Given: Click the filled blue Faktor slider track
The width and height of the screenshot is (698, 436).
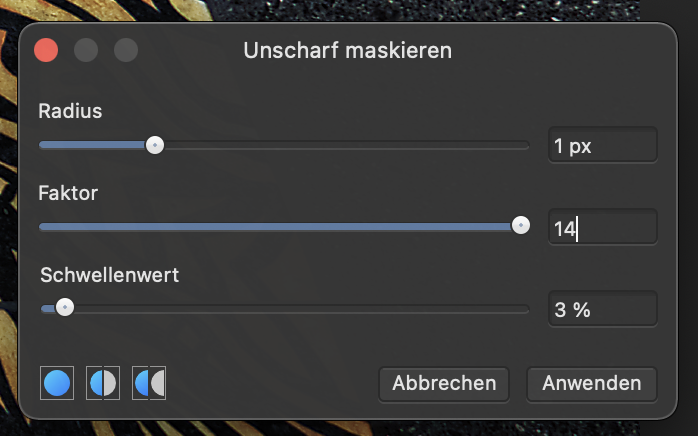Looking at the screenshot, I should [275, 227].
